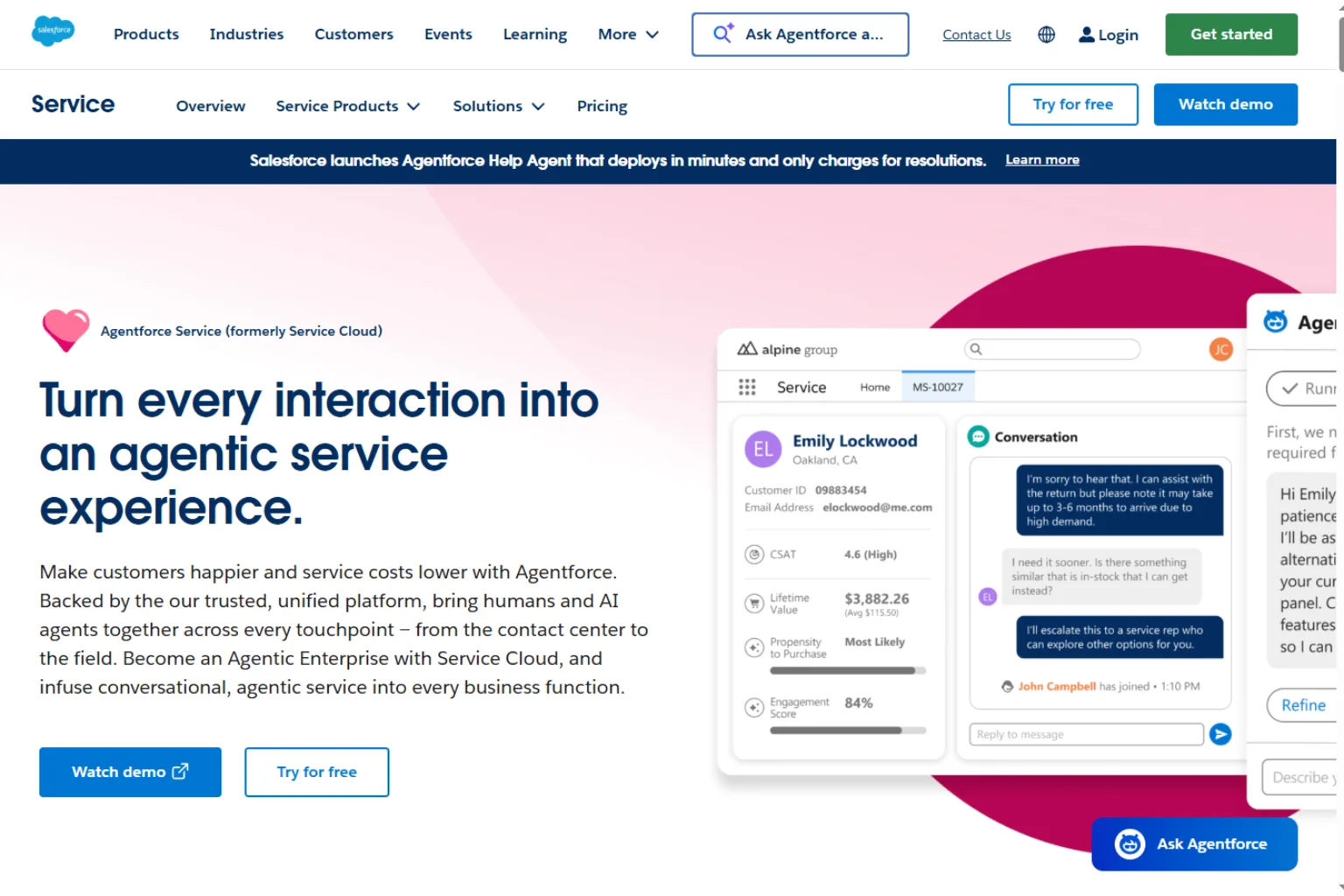Click the Emily Lockwood name
This screenshot has height=896, width=1344.
[855, 441]
